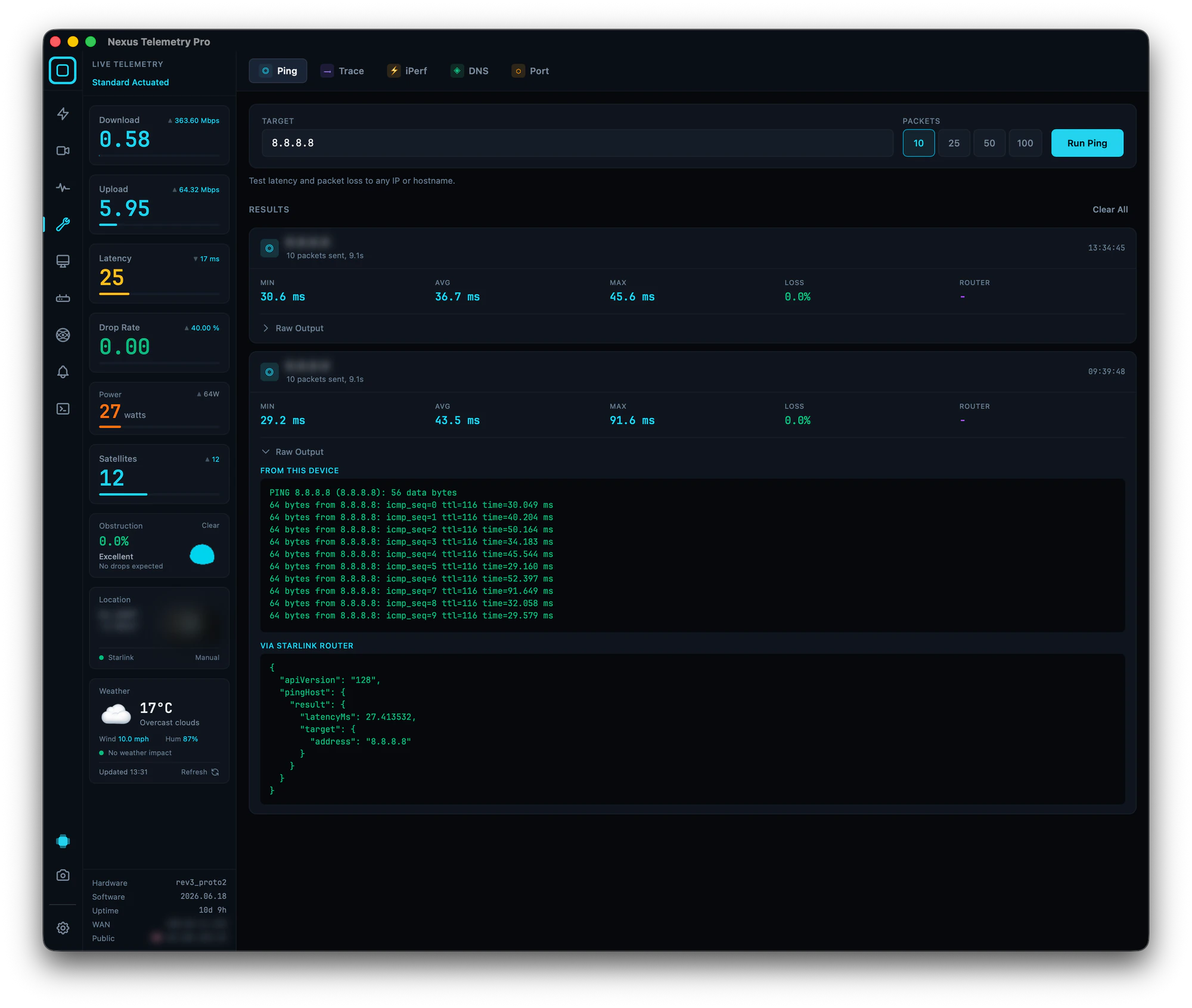Switch to the DNS tab
Image resolution: width=1192 pixels, height=1008 pixels.
(470, 71)
